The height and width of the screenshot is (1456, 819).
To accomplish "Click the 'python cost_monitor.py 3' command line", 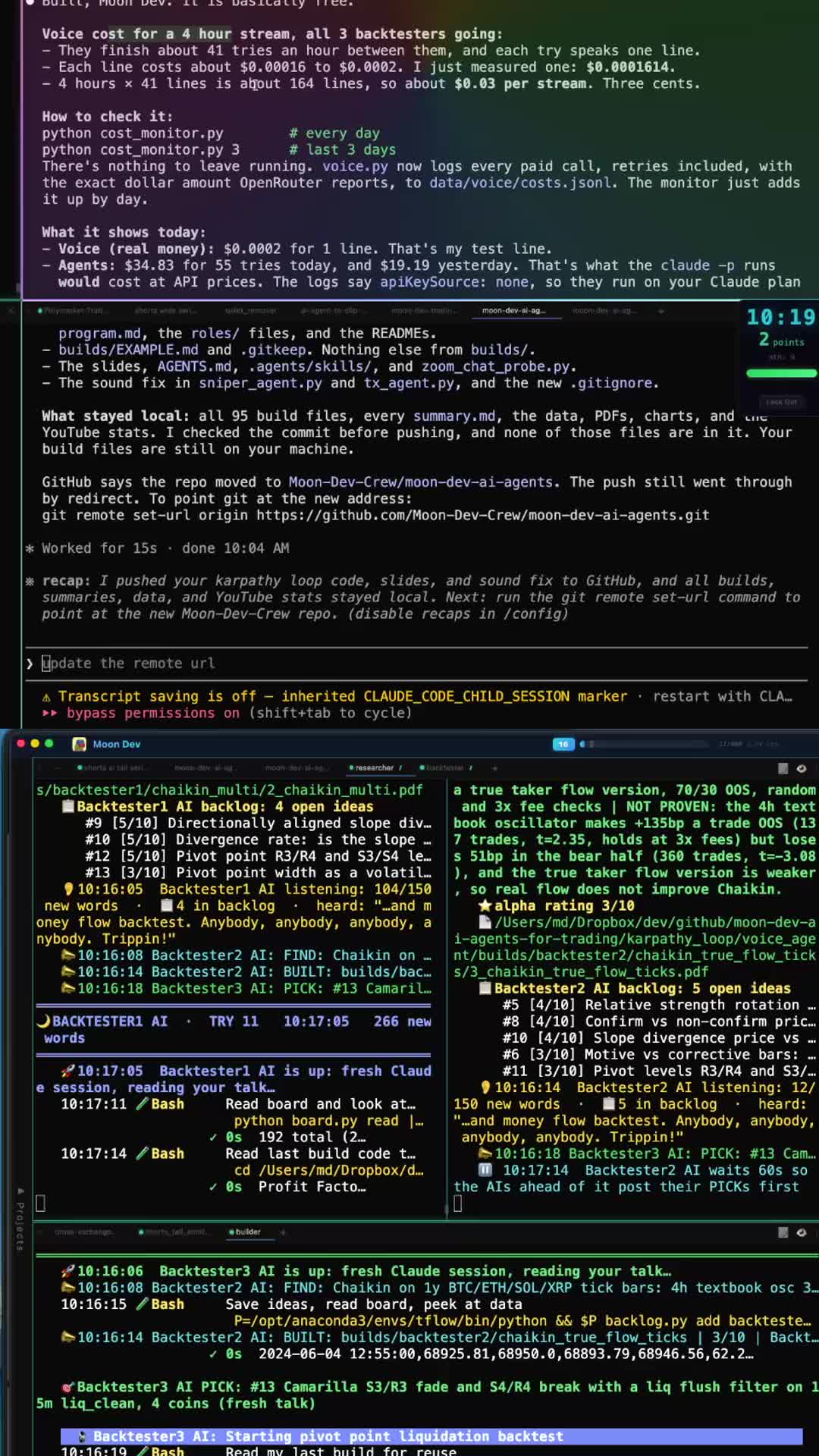I will (x=141, y=150).
